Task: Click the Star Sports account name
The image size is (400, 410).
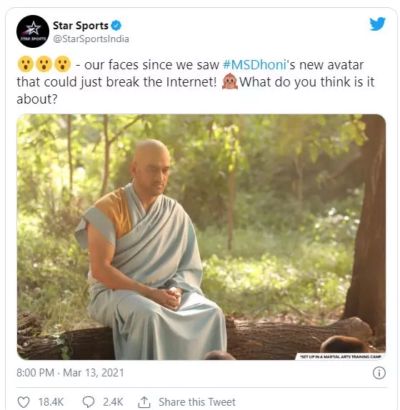Action: (x=81, y=25)
